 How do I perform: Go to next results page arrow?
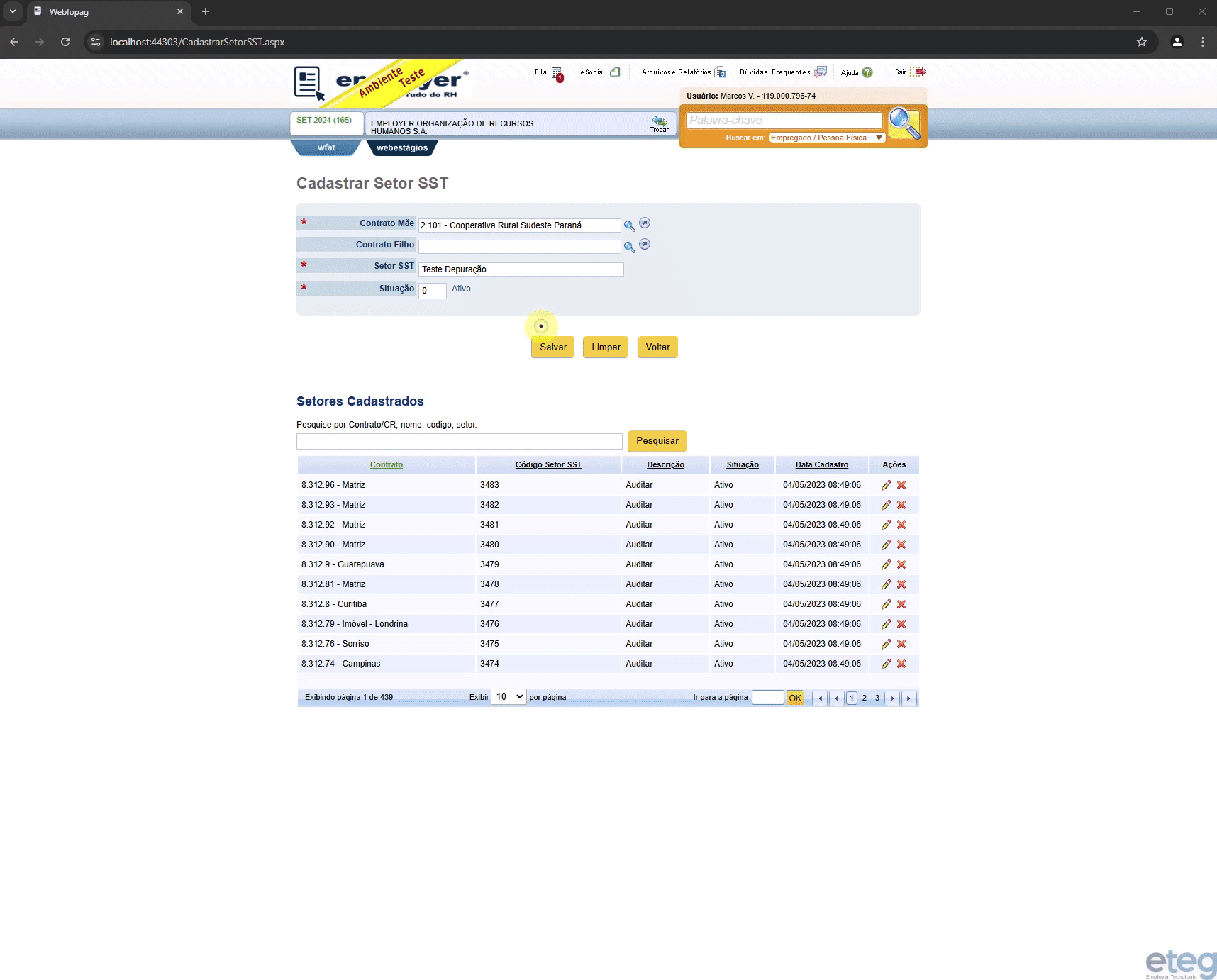[x=892, y=698]
